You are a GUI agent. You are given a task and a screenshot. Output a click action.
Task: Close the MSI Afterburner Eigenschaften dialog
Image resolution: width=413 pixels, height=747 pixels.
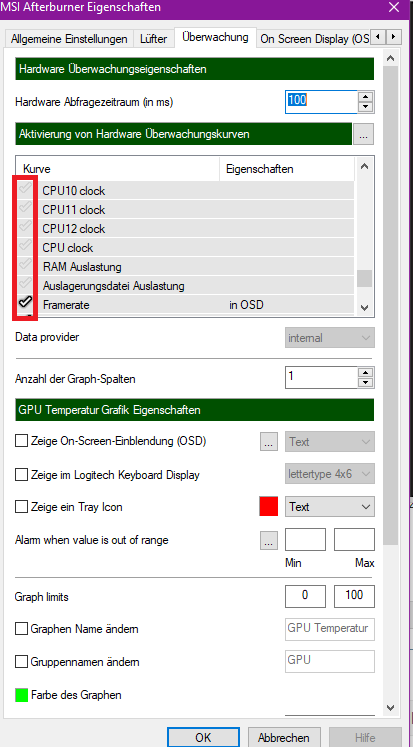[x=393, y=7]
